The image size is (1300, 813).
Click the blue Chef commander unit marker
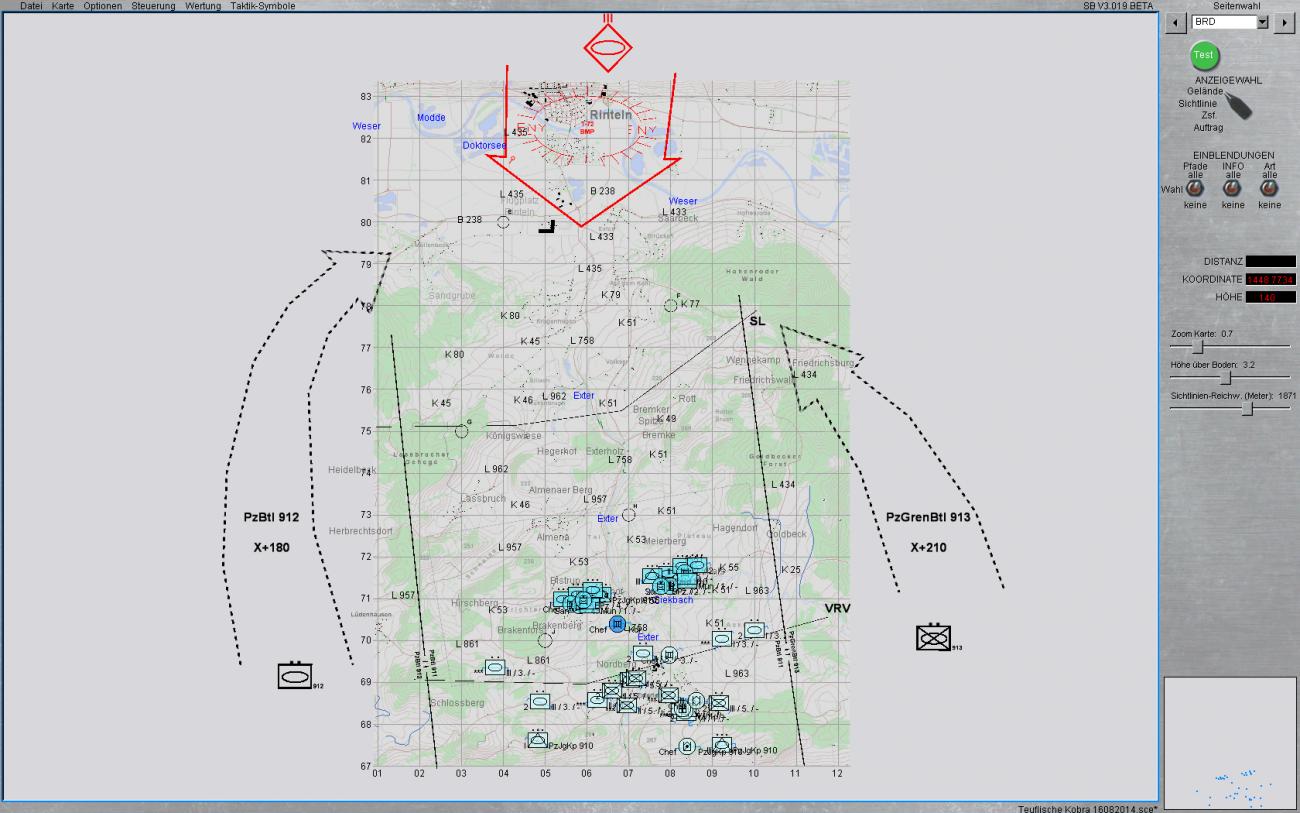coord(617,624)
